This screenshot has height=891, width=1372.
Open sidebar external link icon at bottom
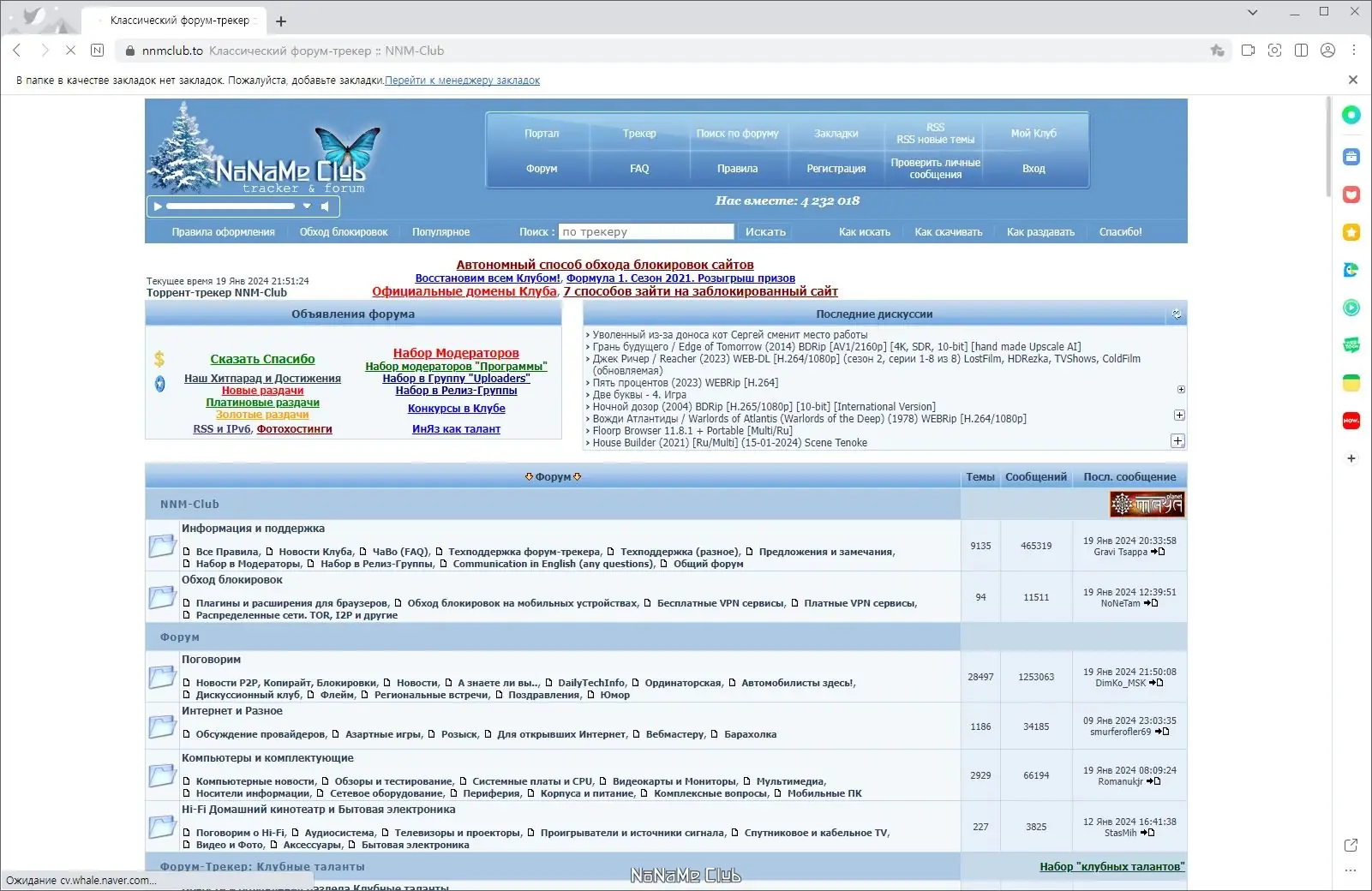pyautogui.click(x=1351, y=845)
